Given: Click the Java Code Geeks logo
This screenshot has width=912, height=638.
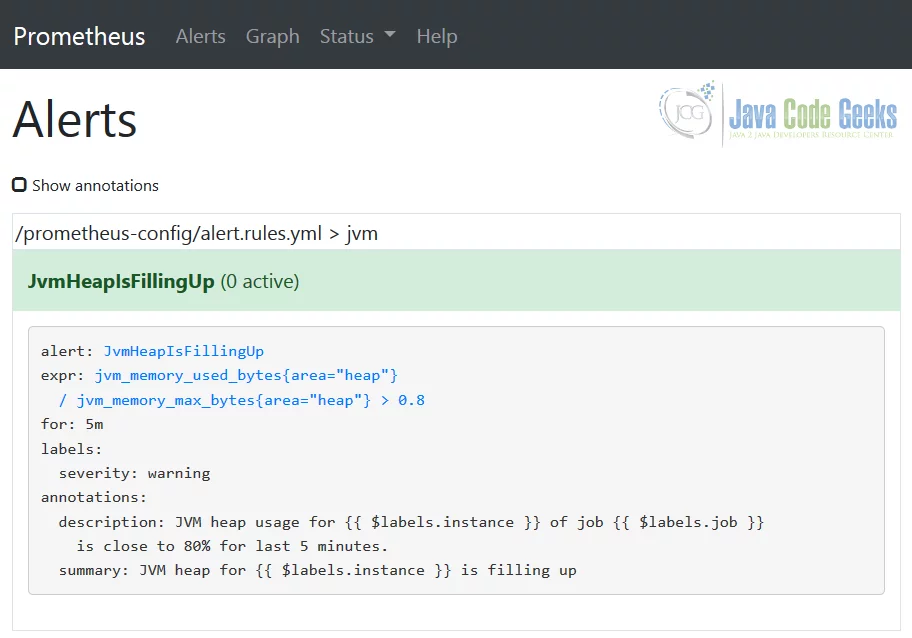Looking at the screenshot, I should click(x=778, y=113).
